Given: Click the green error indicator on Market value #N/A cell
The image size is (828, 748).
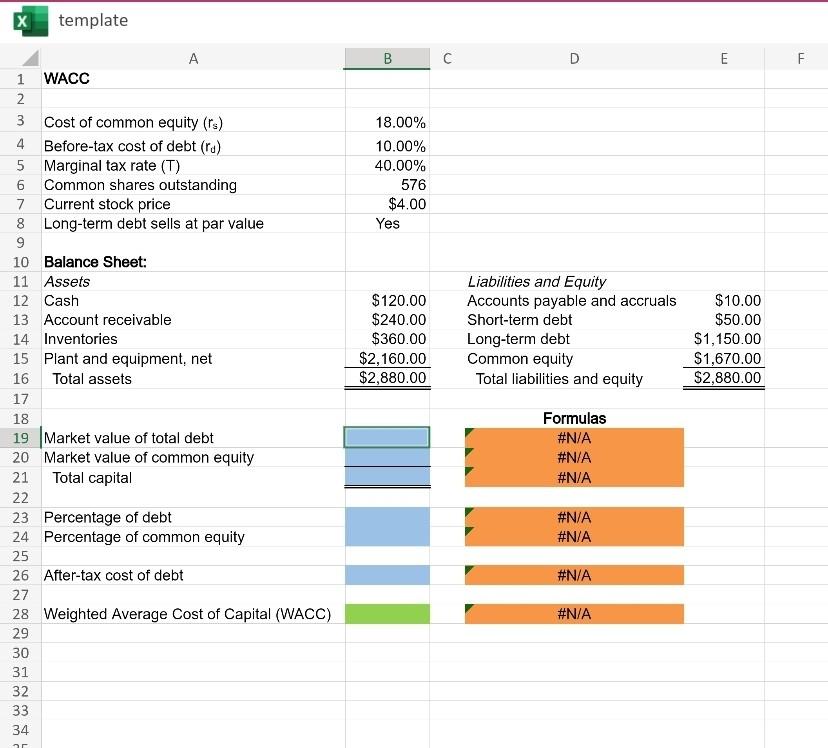Looking at the screenshot, I should pos(466,431).
